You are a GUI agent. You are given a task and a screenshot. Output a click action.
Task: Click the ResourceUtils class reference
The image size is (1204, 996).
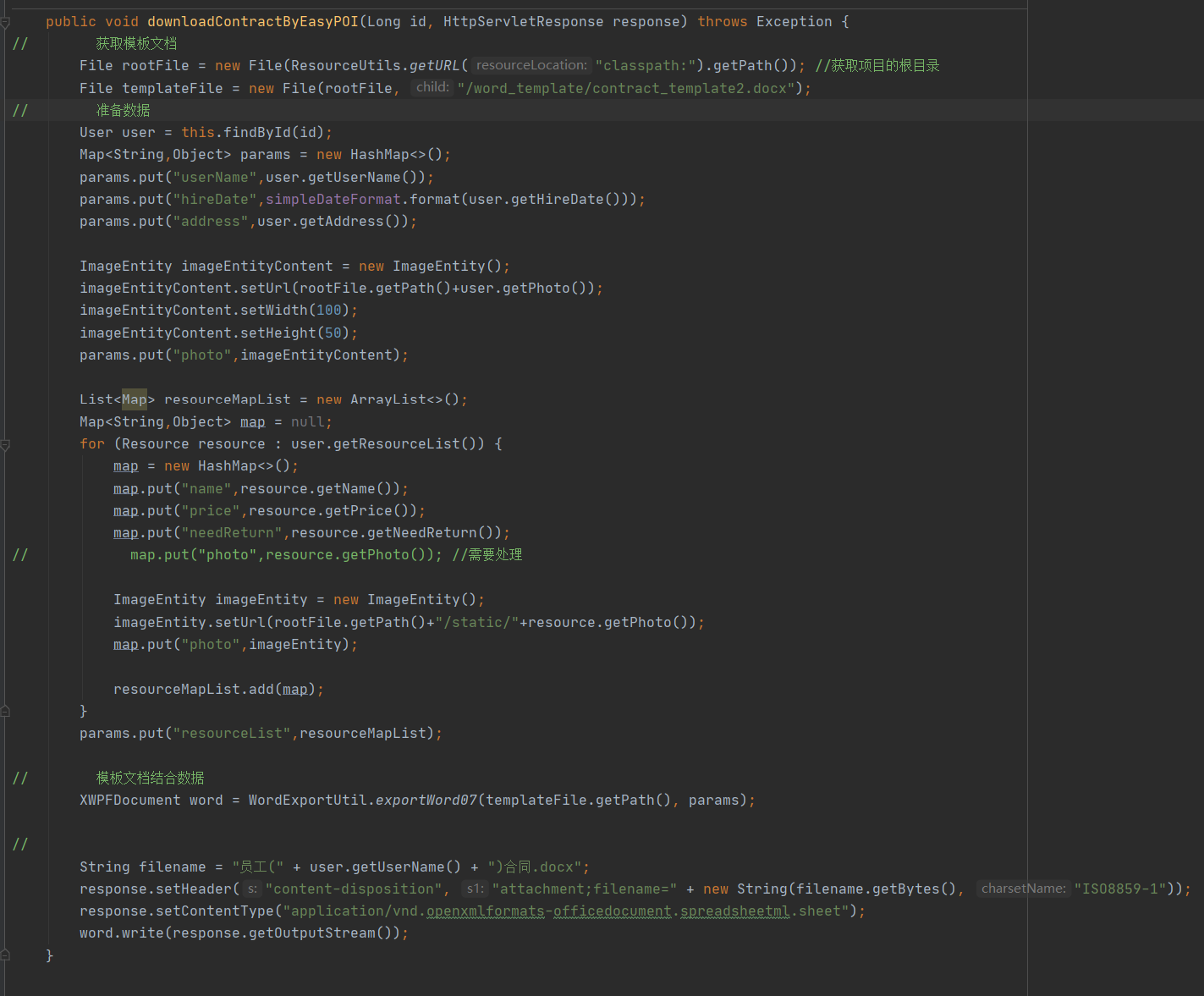click(346, 66)
